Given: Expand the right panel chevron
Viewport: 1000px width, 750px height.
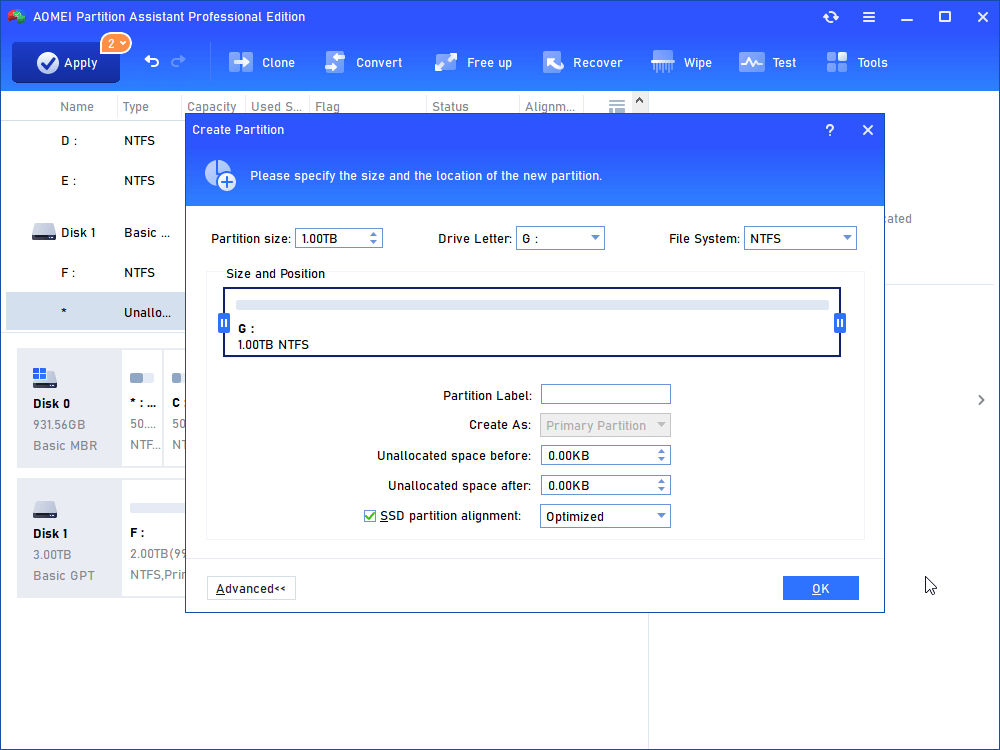Looking at the screenshot, I should click(x=981, y=400).
